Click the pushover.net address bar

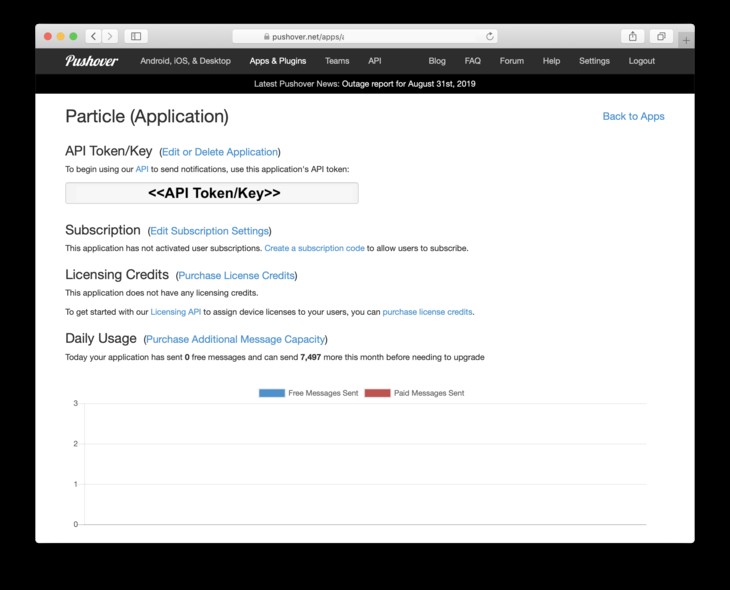point(364,36)
